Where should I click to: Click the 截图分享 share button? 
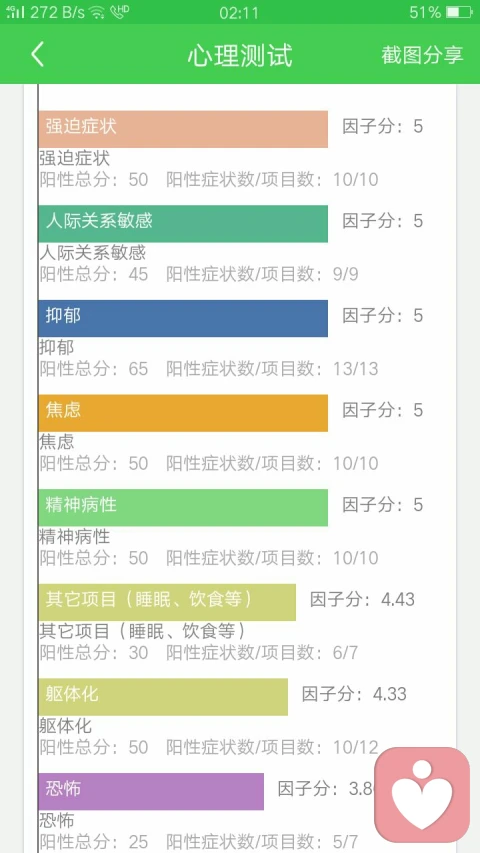(x=422, y=55)
